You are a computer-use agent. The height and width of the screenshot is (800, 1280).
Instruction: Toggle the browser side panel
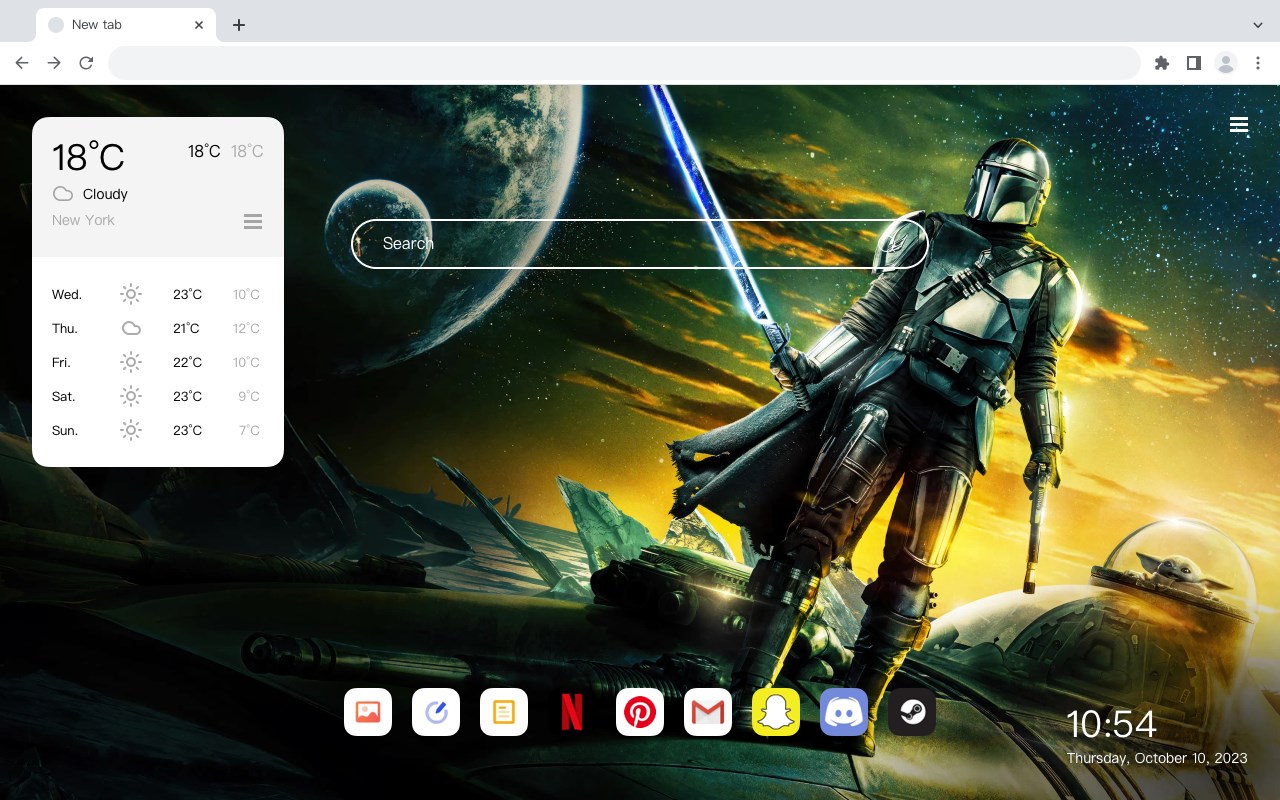point(1194,63)
